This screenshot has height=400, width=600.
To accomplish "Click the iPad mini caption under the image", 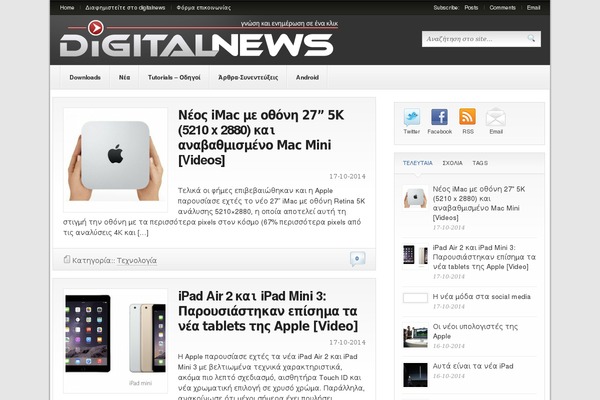I will coord(140,383).
